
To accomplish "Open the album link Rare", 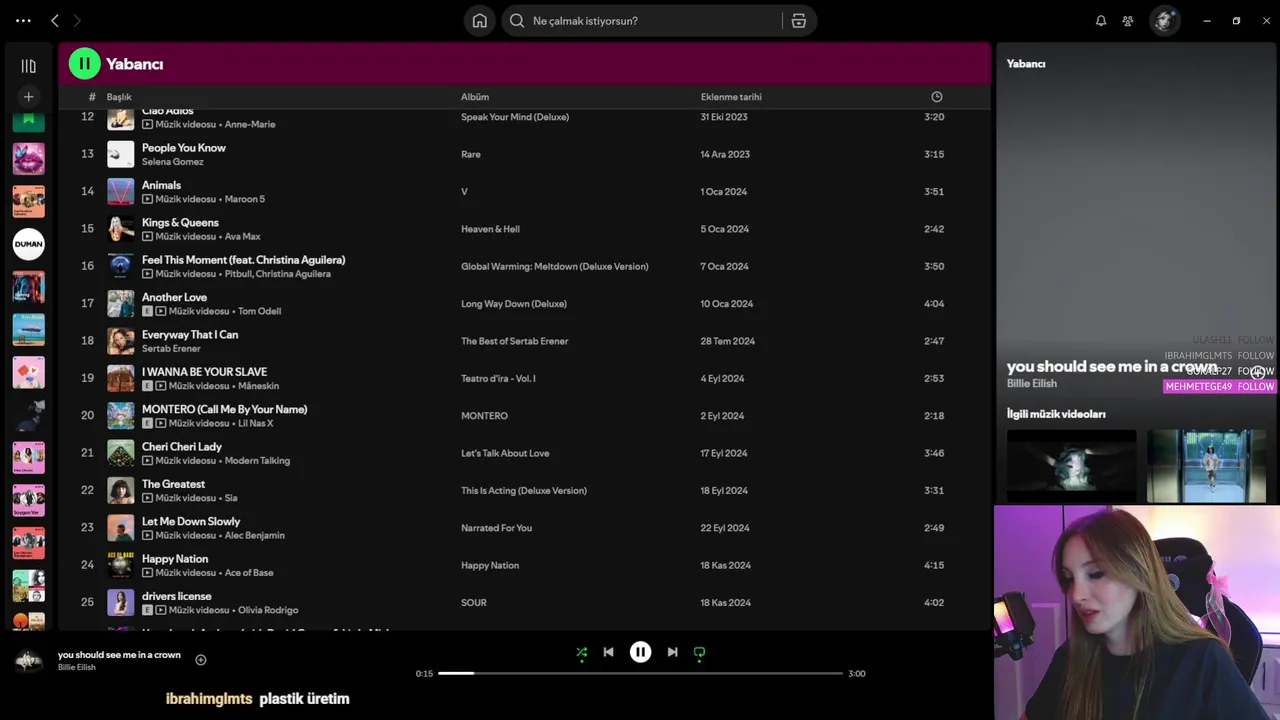I will (x=471, y=154).
